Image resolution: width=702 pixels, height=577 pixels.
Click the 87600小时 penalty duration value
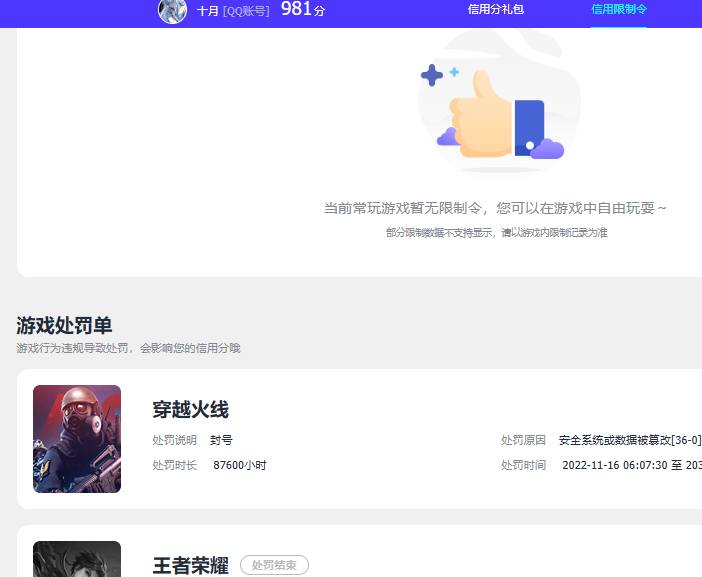pyautogui.click(x=240, y=466)
